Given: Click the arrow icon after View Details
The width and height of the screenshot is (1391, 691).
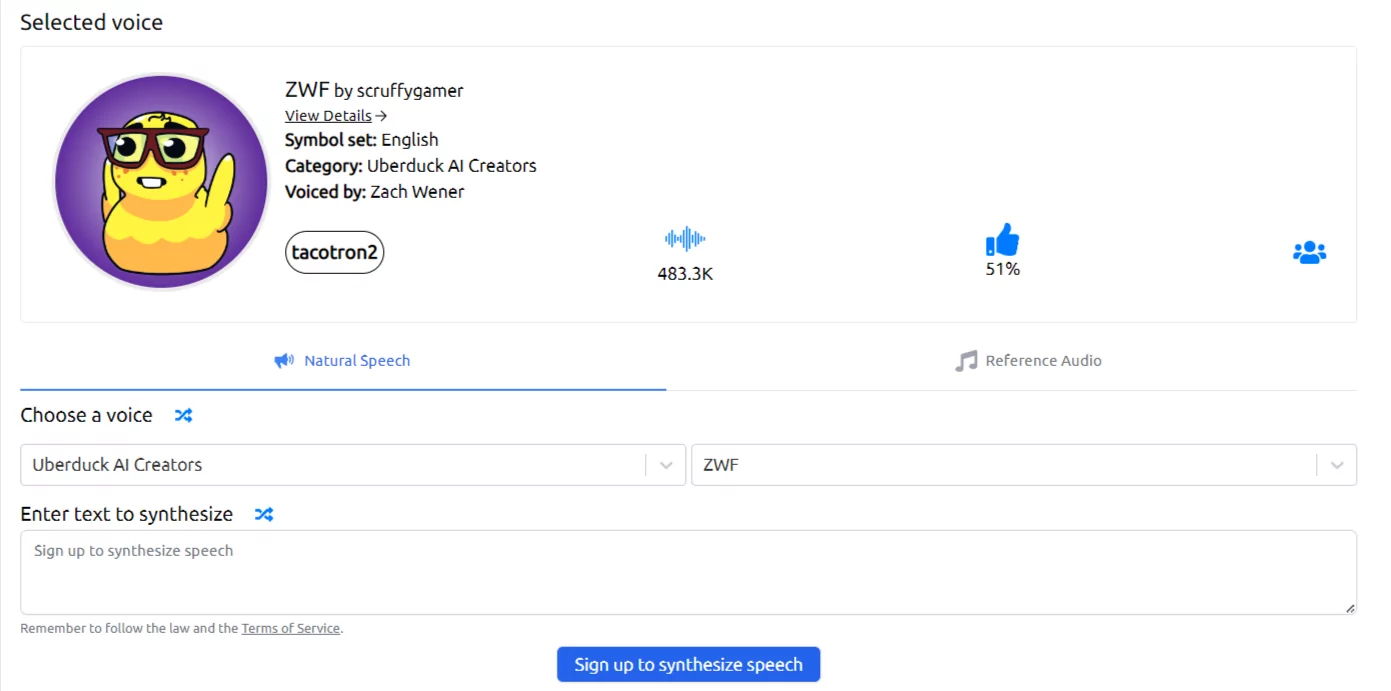Looking at the screenshot, I should point(381,116).
